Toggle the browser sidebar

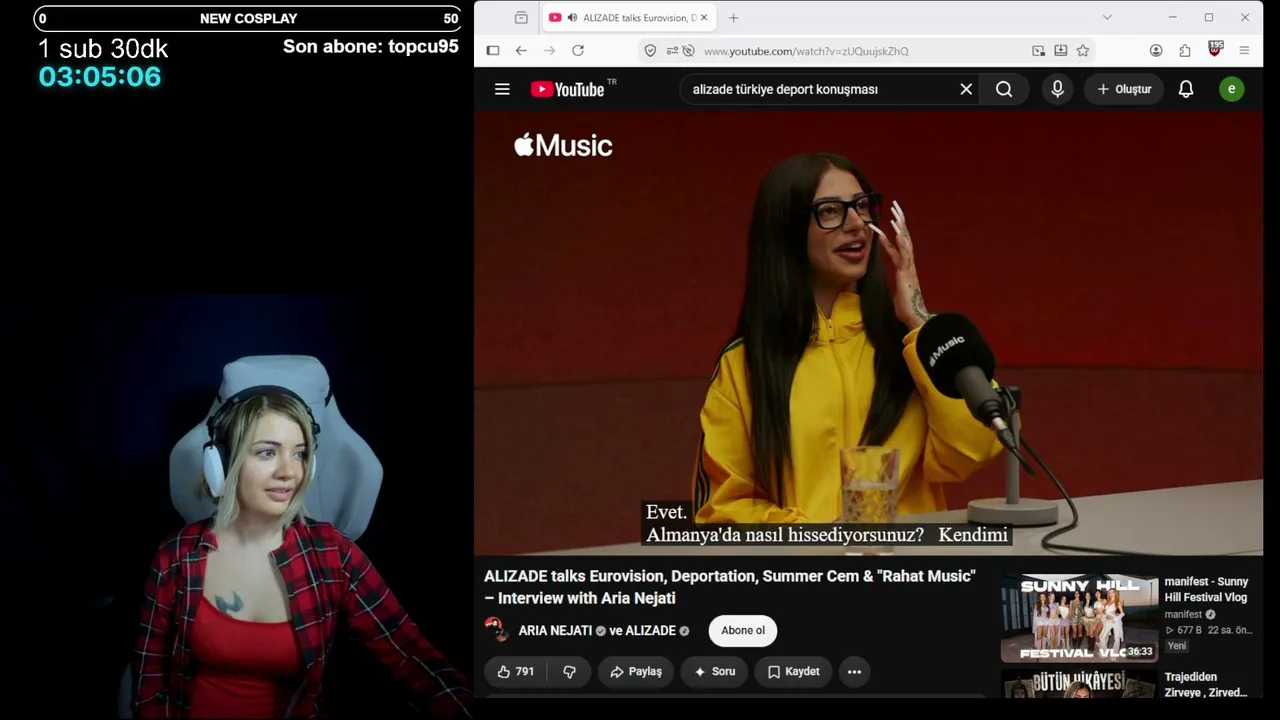pos(493,51)
